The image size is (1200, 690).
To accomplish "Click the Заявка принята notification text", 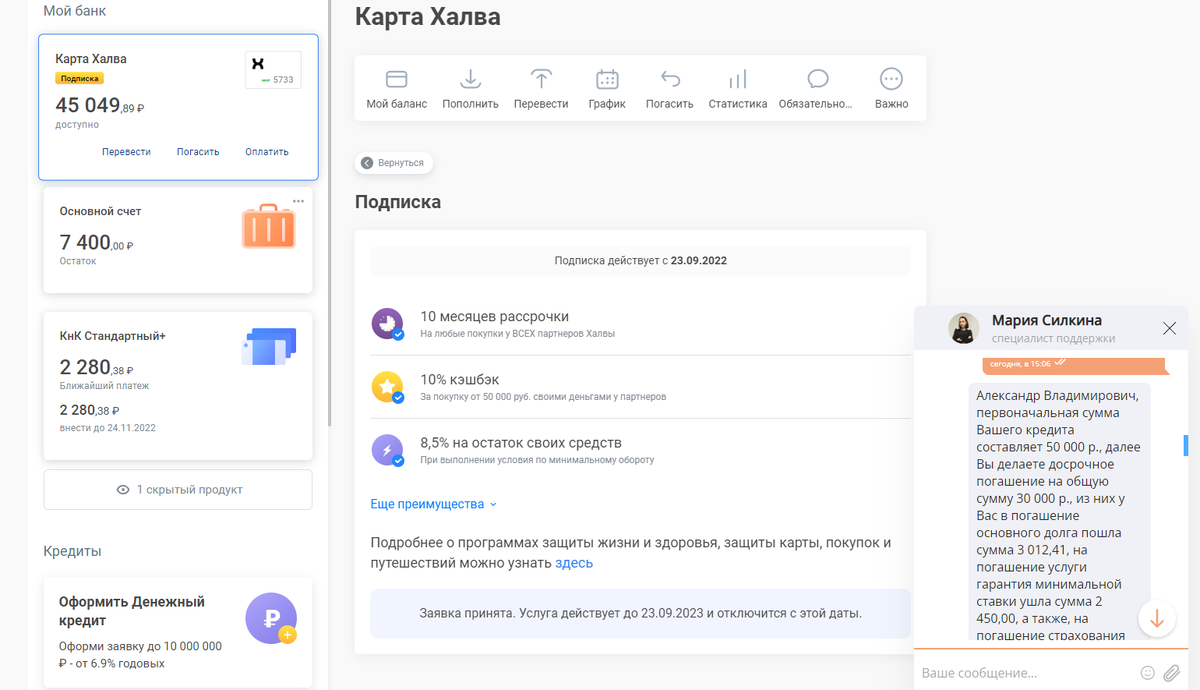I will (640, 613).
